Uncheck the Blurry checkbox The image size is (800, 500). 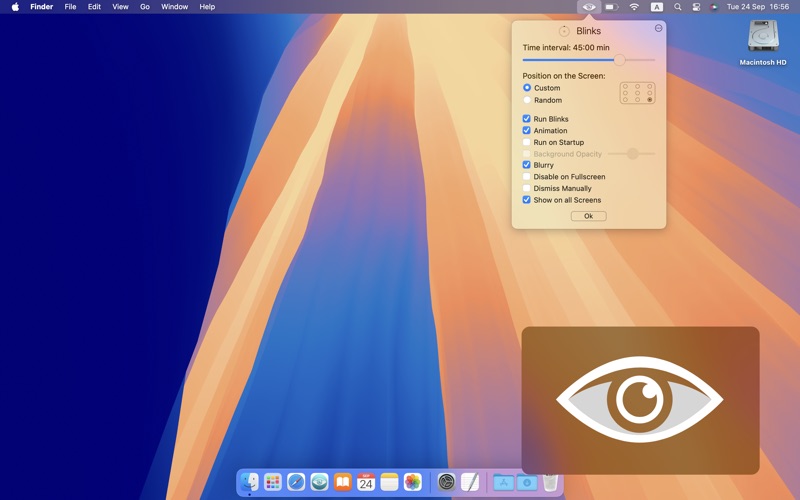point(527,165)
